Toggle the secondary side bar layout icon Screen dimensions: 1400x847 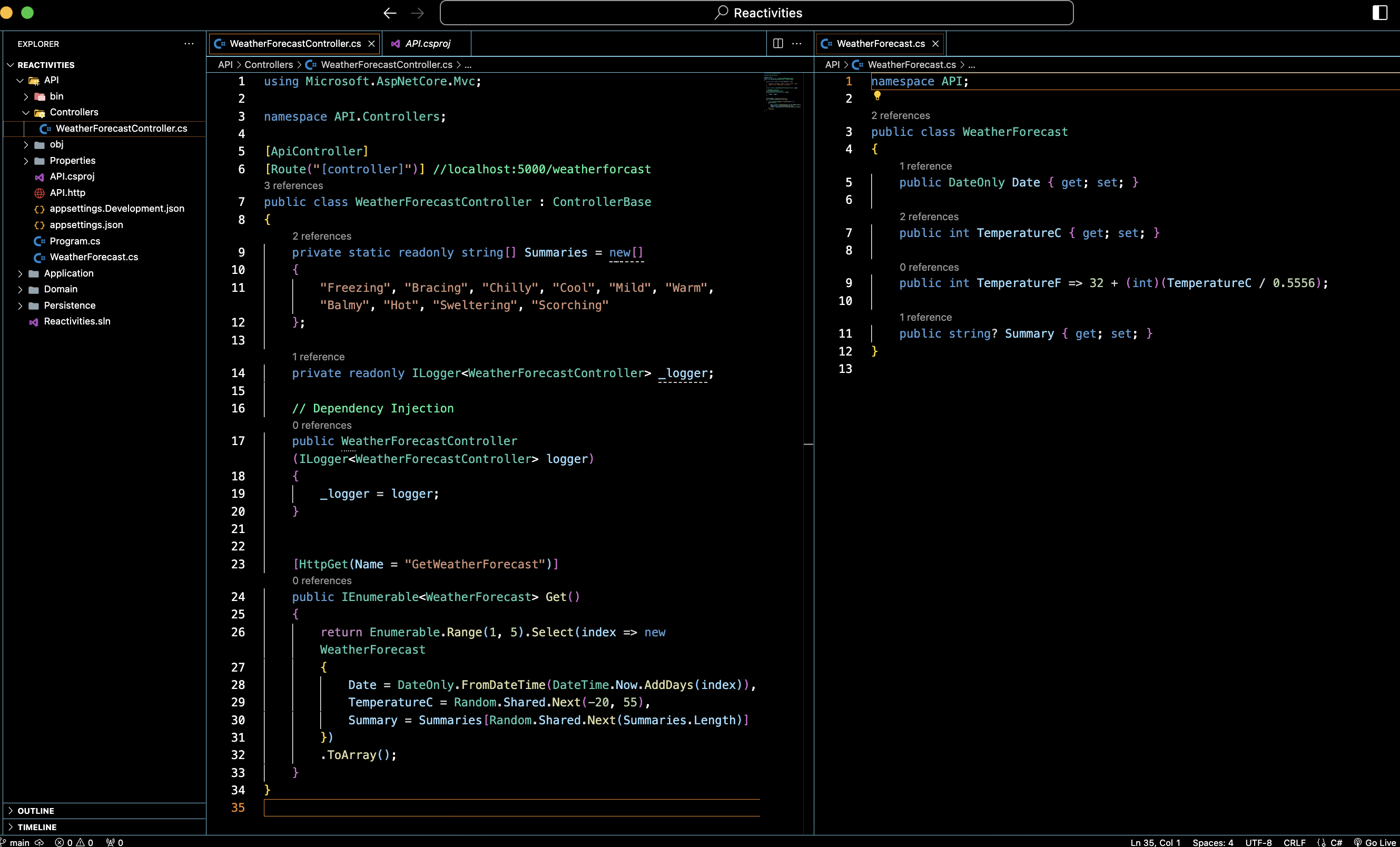click(x=1379, y=13)
